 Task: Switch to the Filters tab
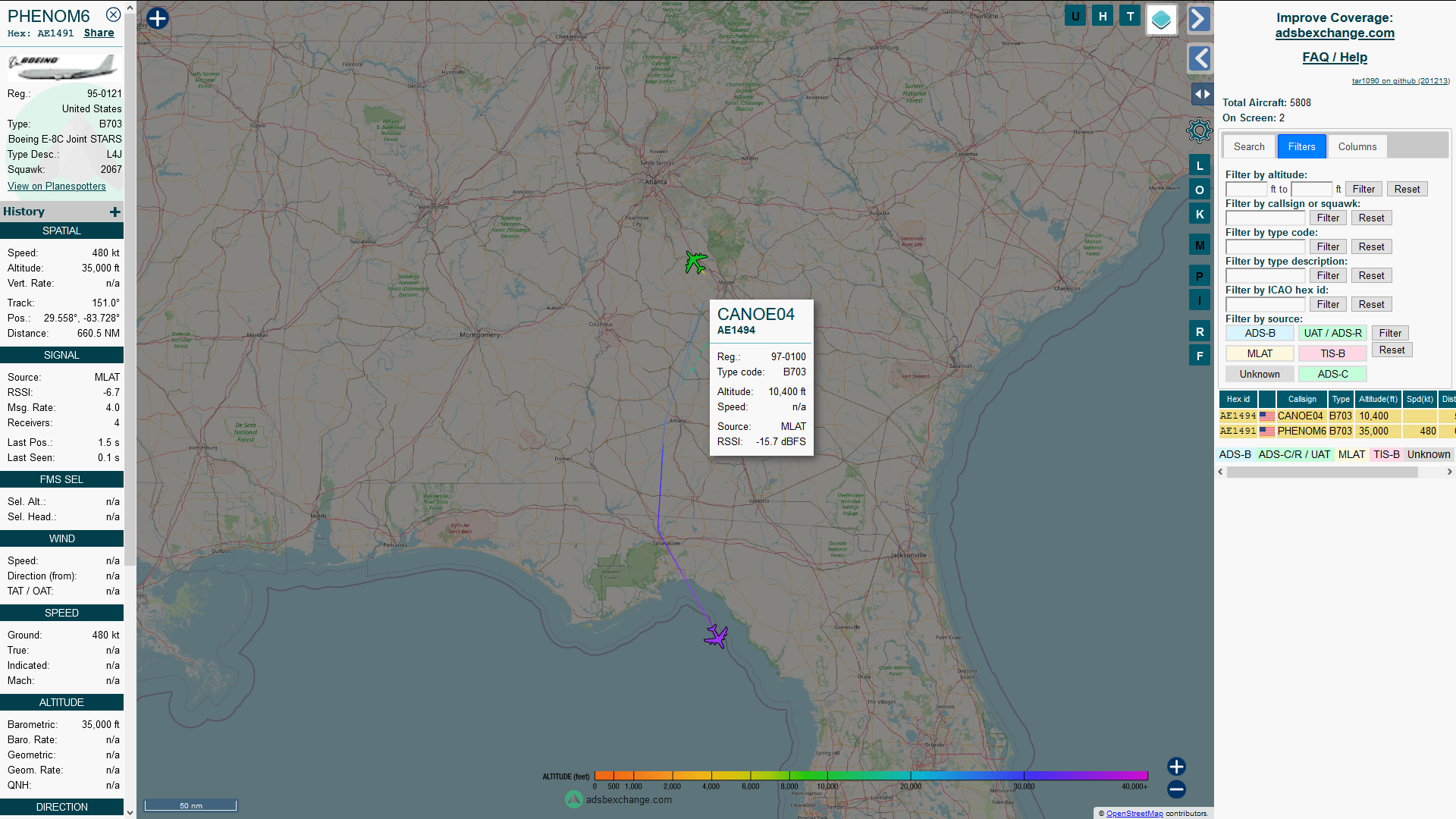point(1301,146)
